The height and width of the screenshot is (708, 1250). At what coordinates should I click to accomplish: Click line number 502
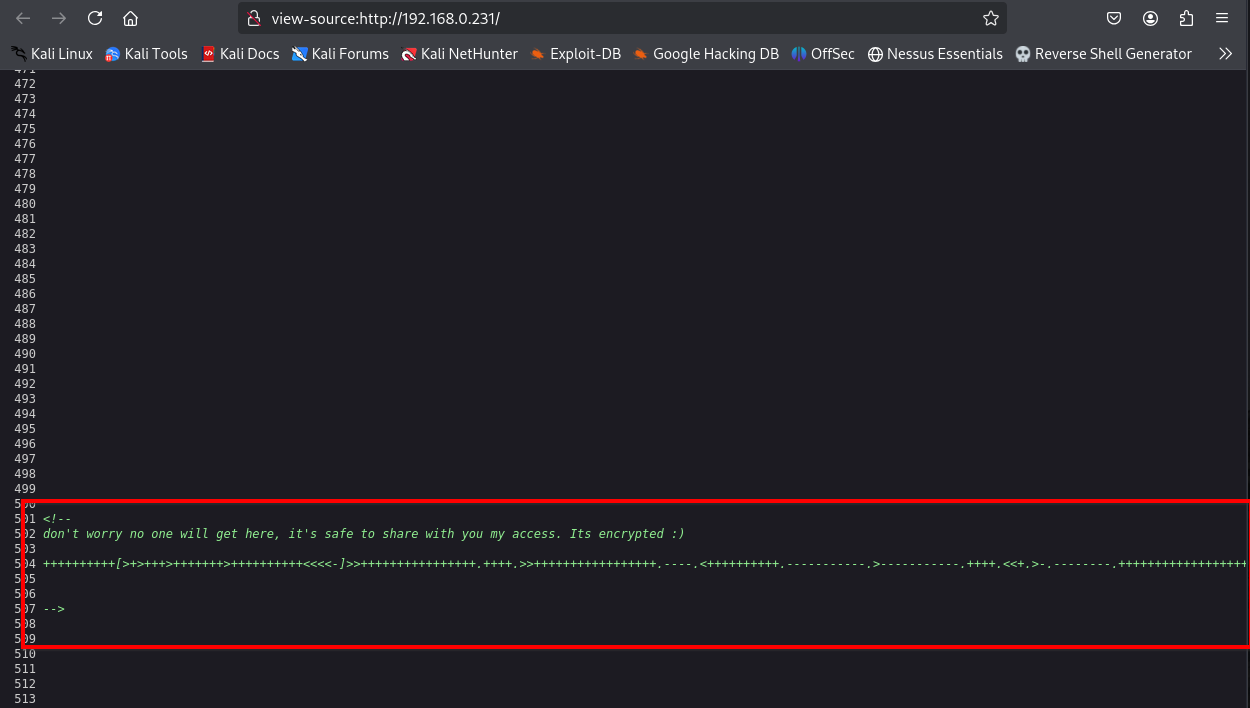pyautogui.click(x=25, y=534)
